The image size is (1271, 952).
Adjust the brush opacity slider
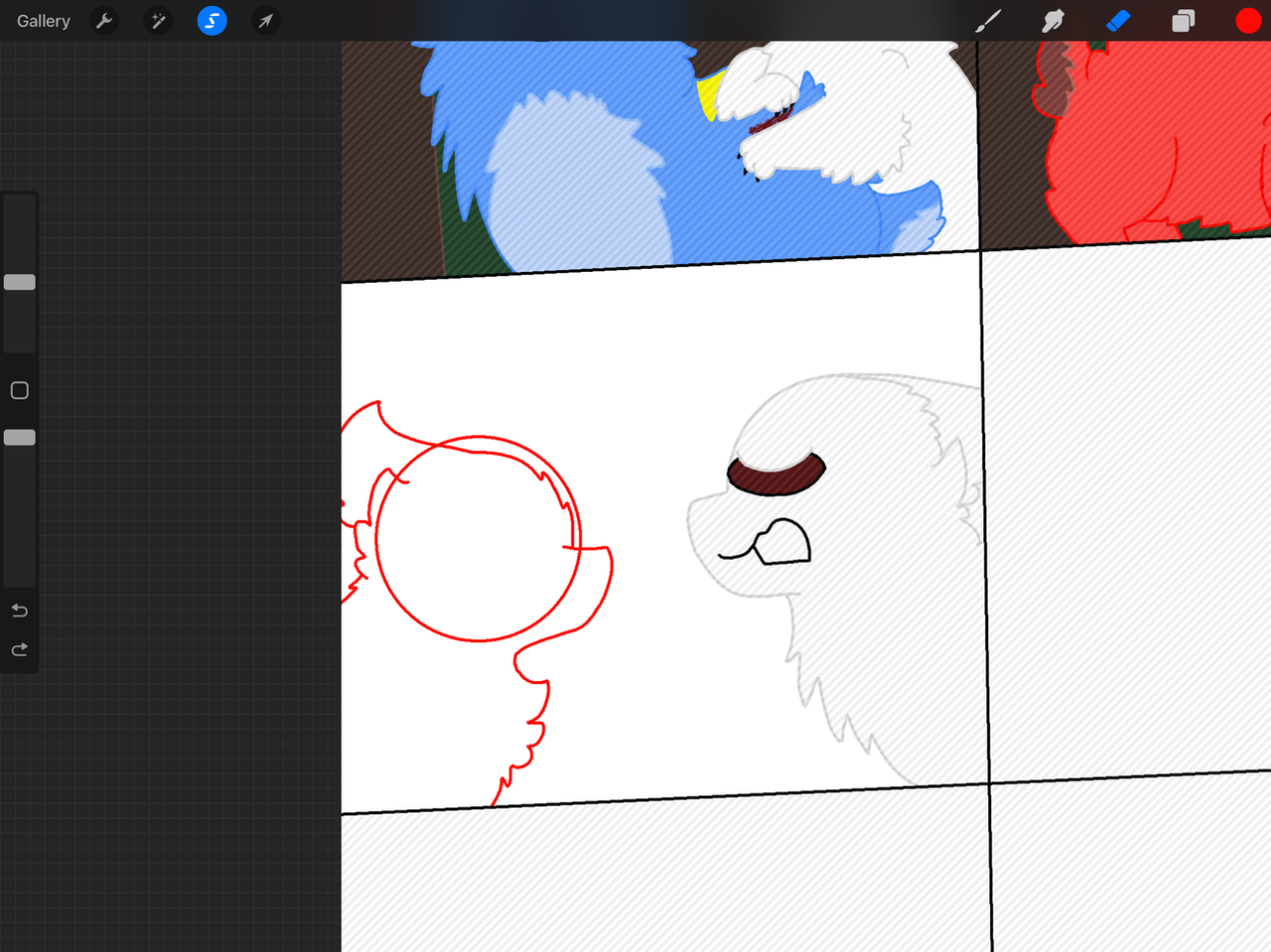tap(20, 437)
